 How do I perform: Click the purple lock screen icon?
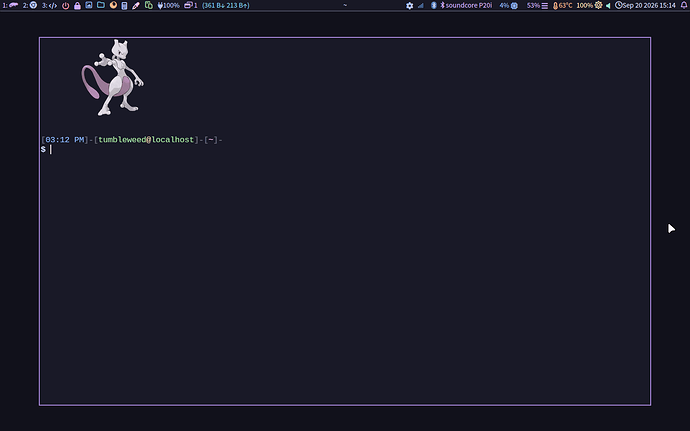coord(77,5)
